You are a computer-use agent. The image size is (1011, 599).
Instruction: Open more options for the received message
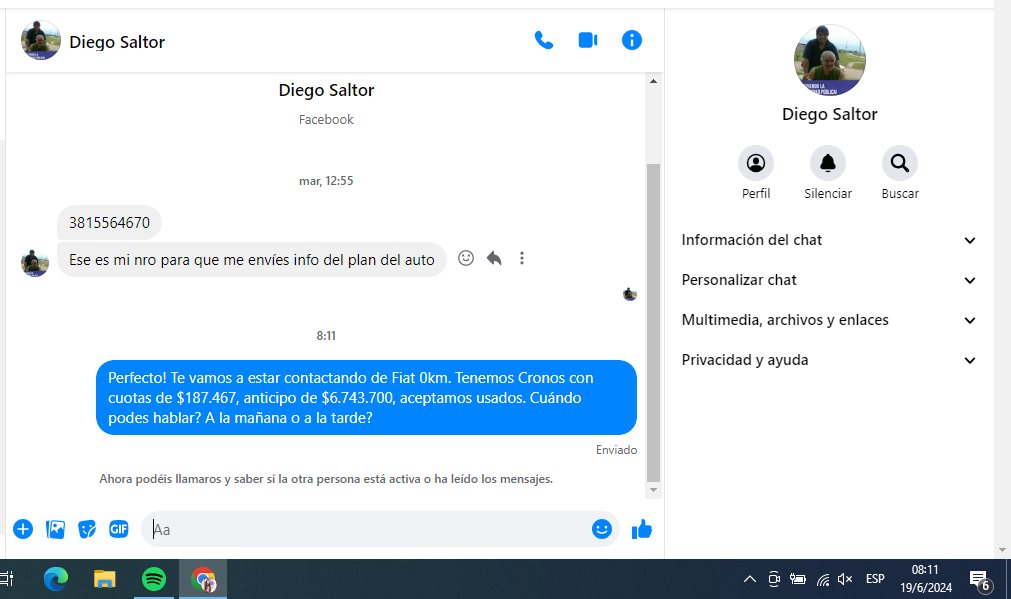pyautogui.click(x=522, y=258)
